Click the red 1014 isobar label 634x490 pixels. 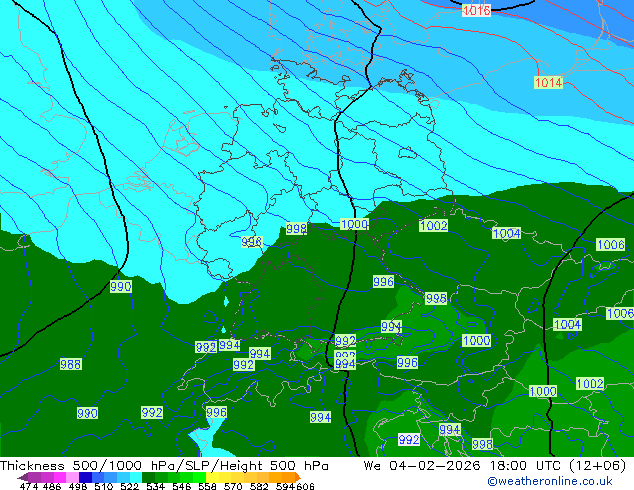point(548,82)
